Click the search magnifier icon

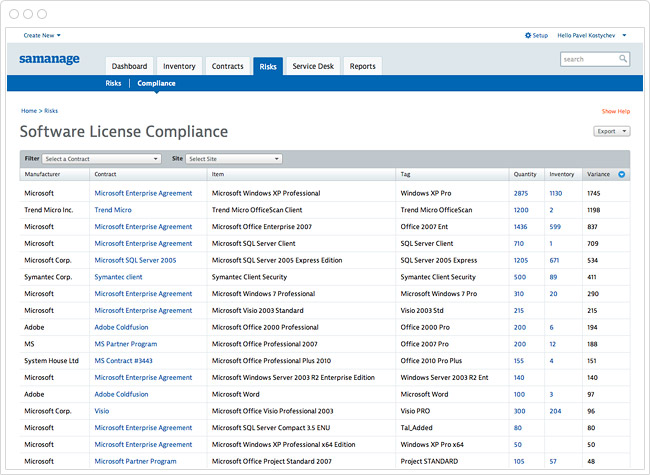coord(623,59)
